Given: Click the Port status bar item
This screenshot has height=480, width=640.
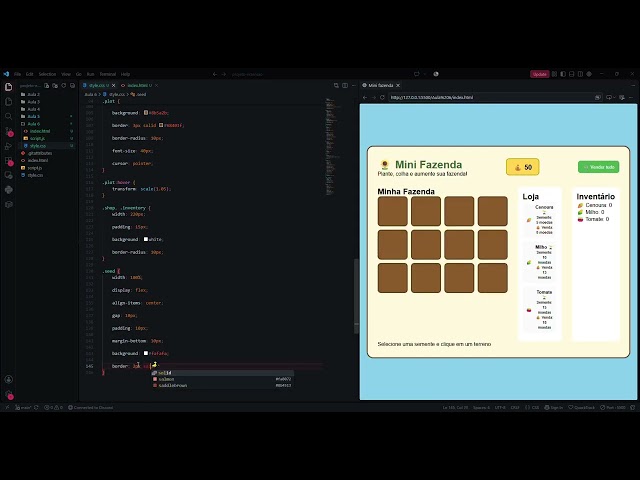Looking at the screenshot, I should click(x=613, y=407).
